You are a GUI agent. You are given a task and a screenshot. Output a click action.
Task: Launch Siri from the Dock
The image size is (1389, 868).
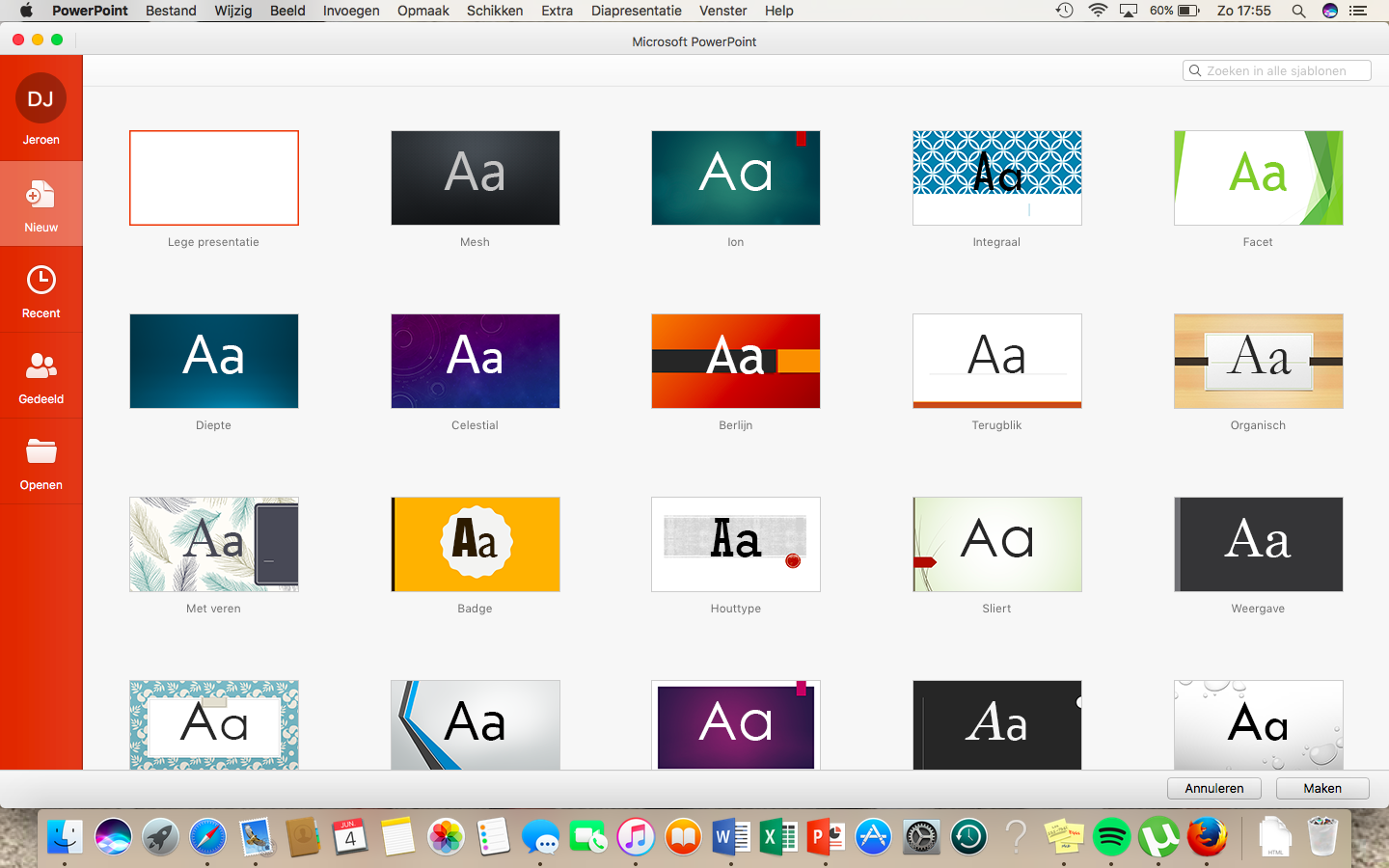coord(113,836)
